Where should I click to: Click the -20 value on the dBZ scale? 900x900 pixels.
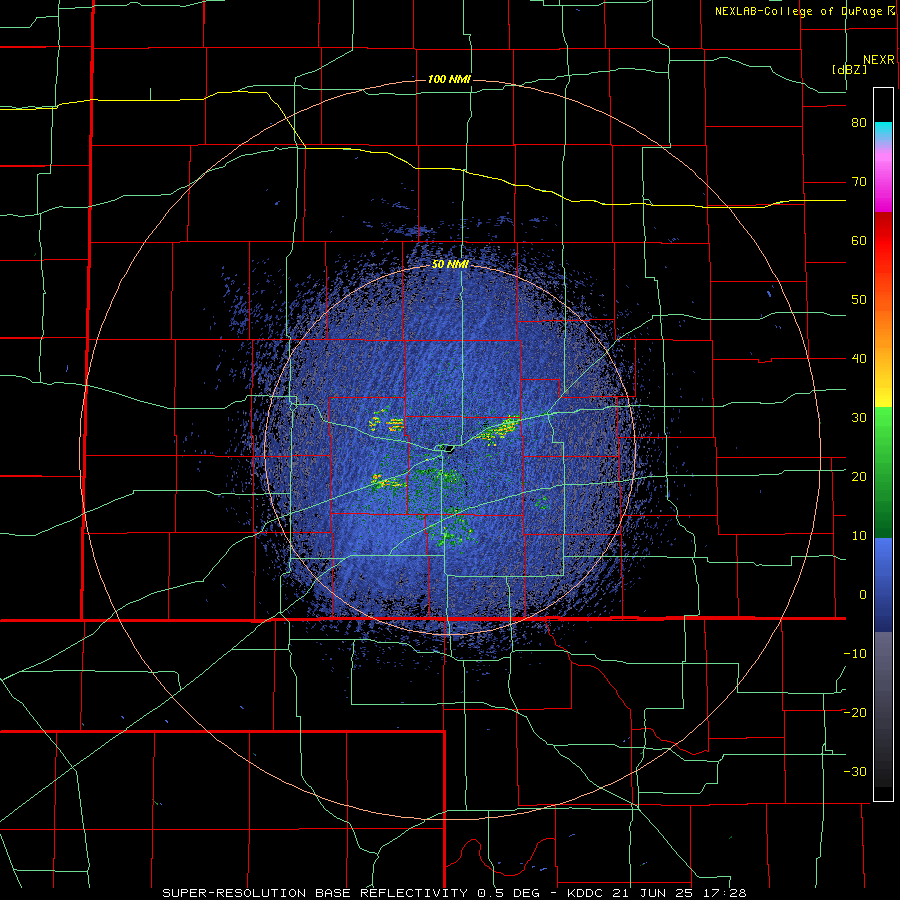click(x=855, y=713)
